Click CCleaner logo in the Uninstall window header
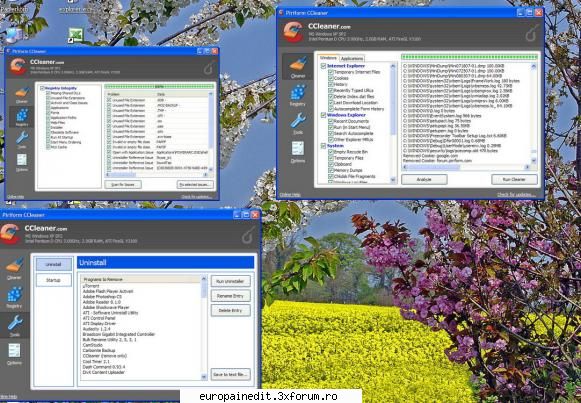This screenshot has height=403, width=581. tap(10, 234)
